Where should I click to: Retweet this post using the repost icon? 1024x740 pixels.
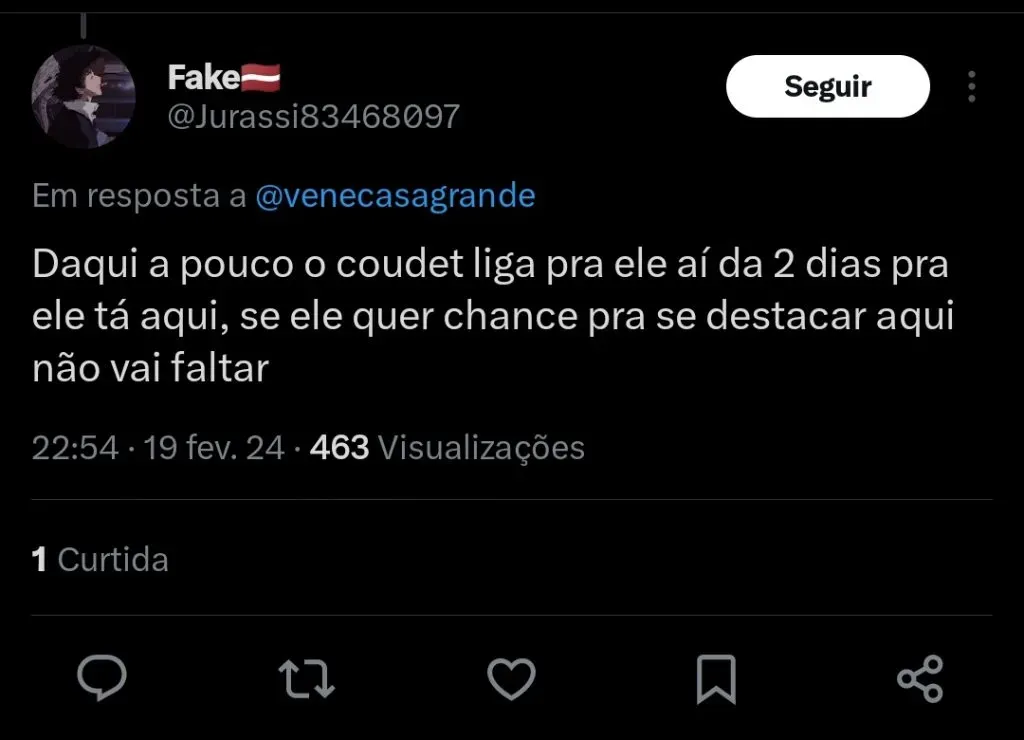click(x=306, y=680)
